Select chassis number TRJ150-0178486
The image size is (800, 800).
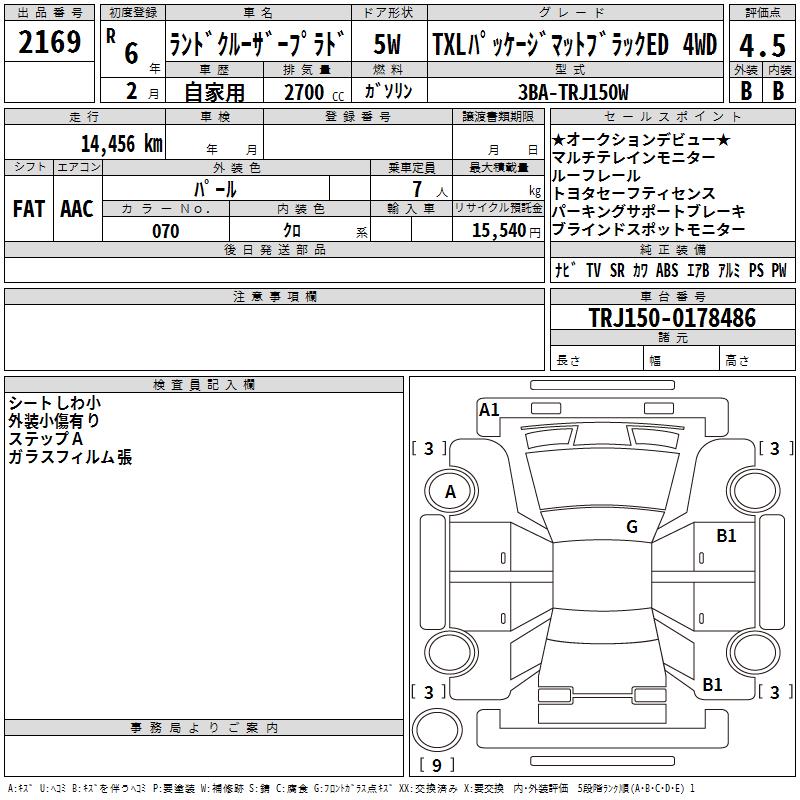(x=672, y=318)
